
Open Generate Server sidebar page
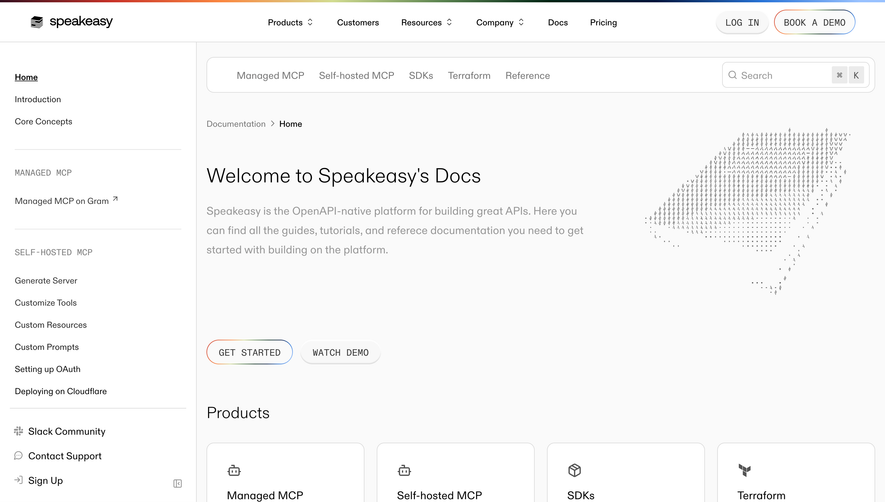click(46, 281)
